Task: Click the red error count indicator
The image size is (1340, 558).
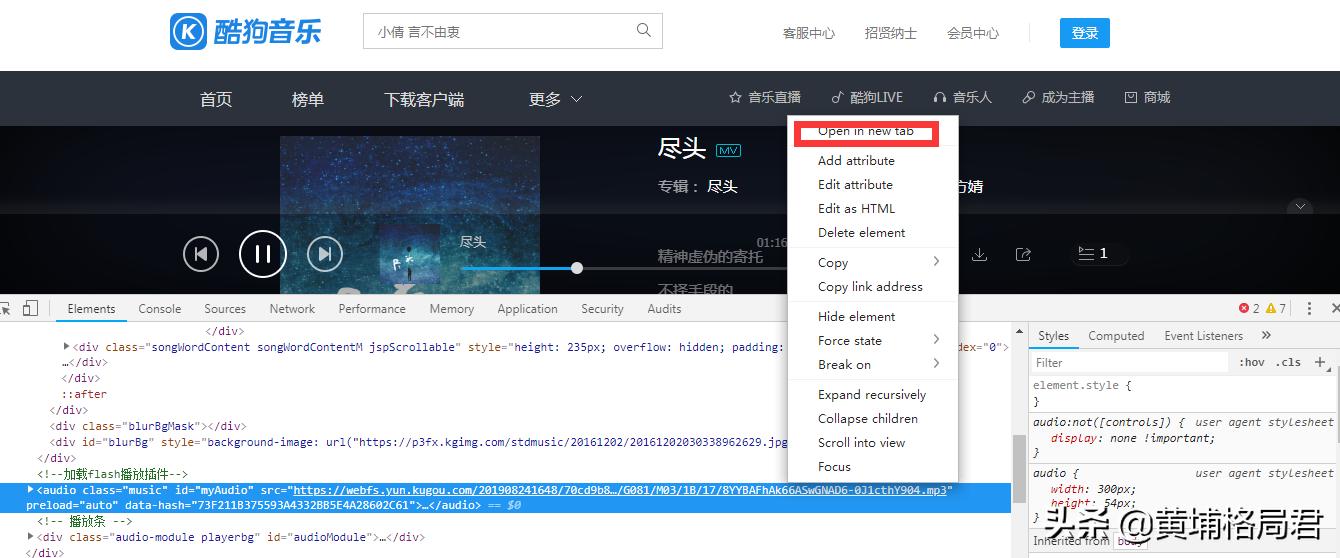Action: coord(1249,309)
